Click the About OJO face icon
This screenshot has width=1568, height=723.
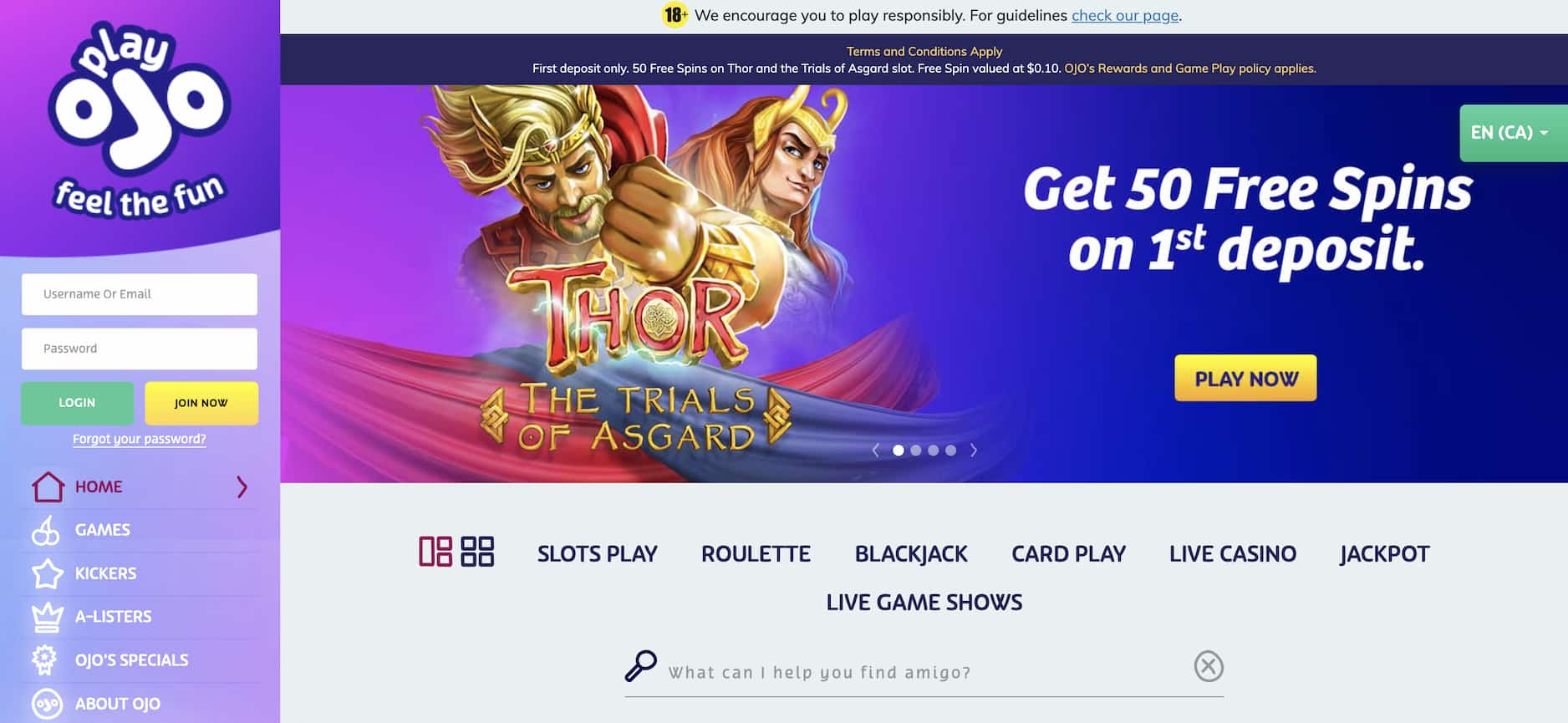pyautogui.click(x=47, y=704)
